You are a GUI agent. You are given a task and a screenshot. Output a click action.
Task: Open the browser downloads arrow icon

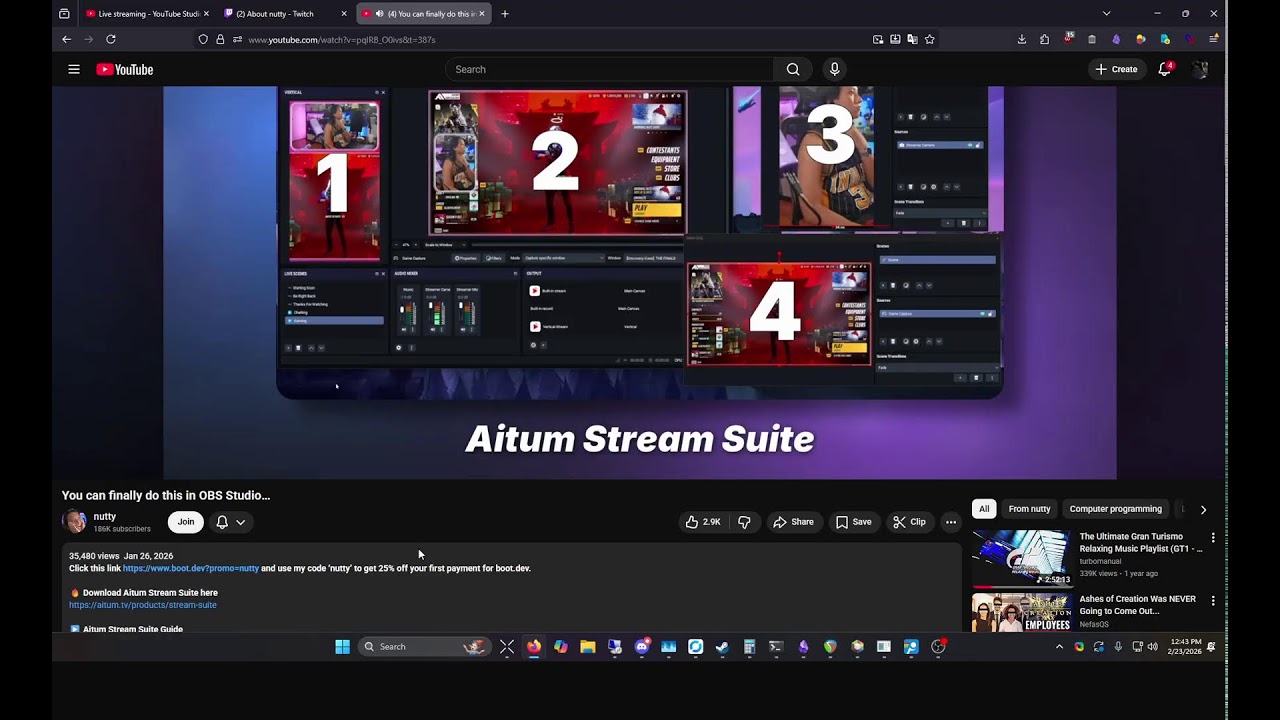(1021, 39)
